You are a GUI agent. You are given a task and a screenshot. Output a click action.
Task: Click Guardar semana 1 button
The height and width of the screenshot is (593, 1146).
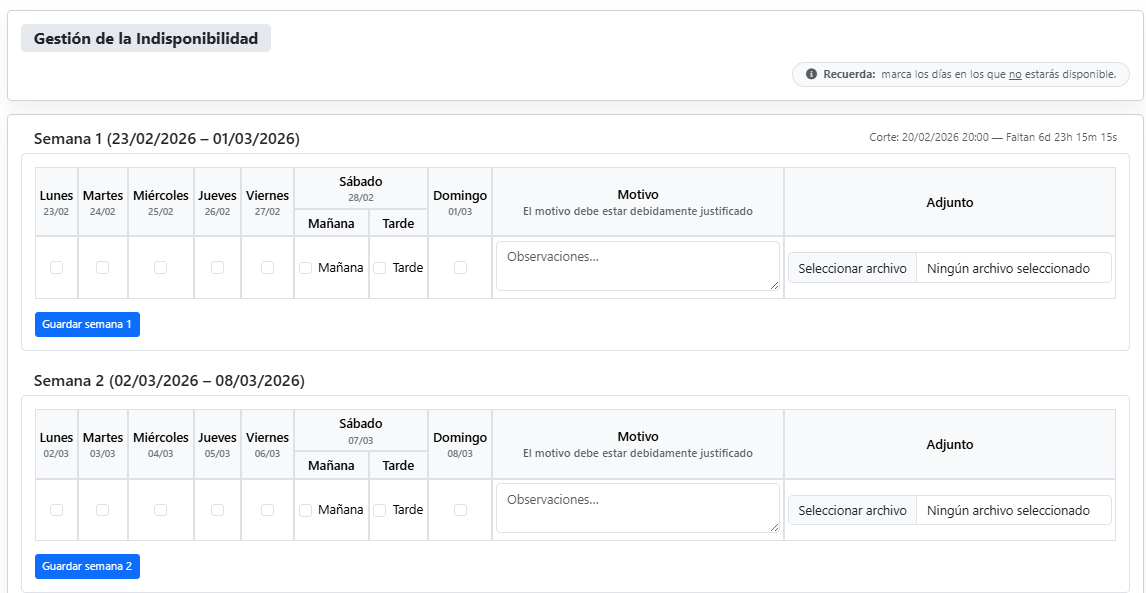tap(87, 324)
